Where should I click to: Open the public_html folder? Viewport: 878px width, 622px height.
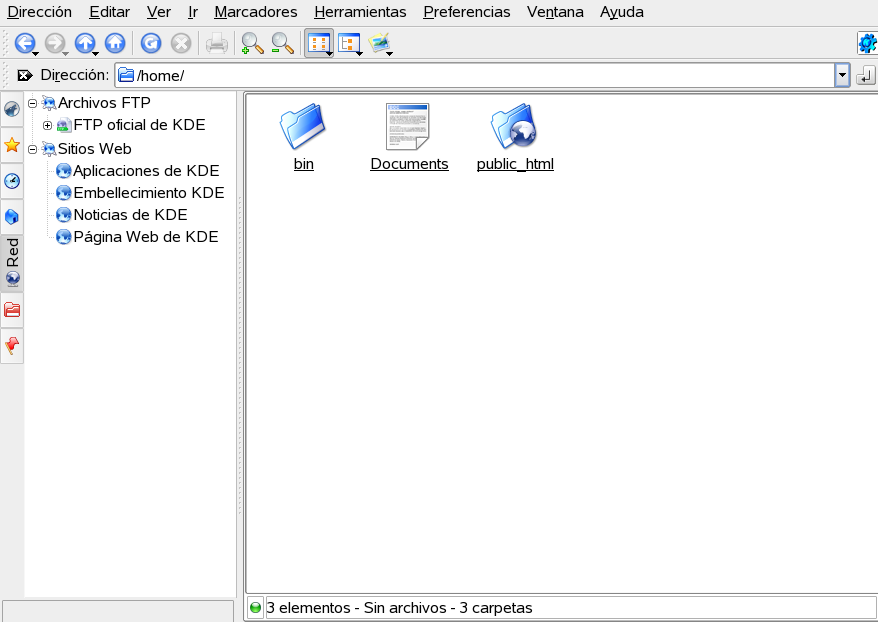coord(515,164)
